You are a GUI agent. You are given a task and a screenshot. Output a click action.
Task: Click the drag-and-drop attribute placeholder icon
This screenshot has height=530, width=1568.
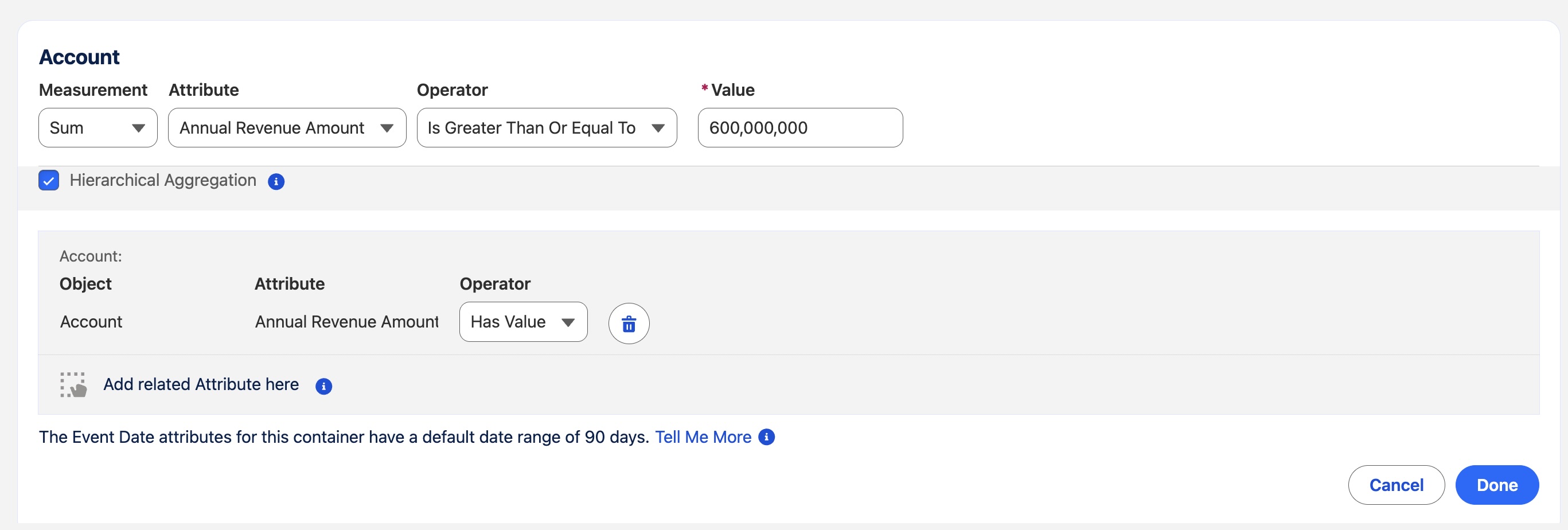[73, 384]
